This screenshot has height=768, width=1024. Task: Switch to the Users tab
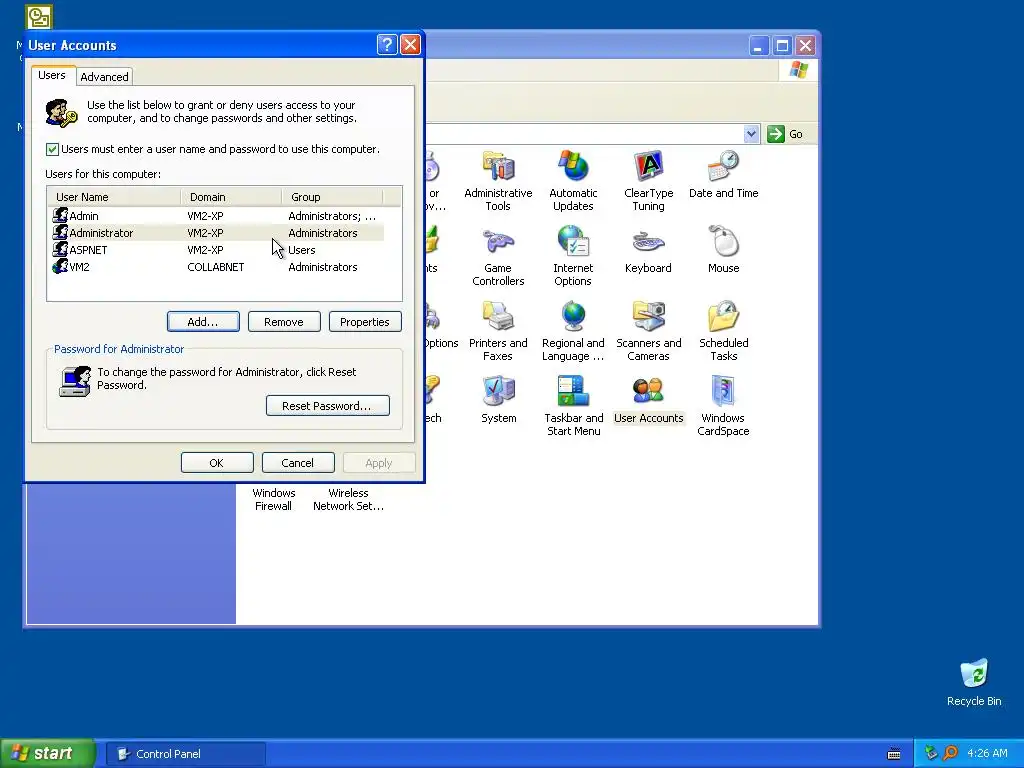52,75
